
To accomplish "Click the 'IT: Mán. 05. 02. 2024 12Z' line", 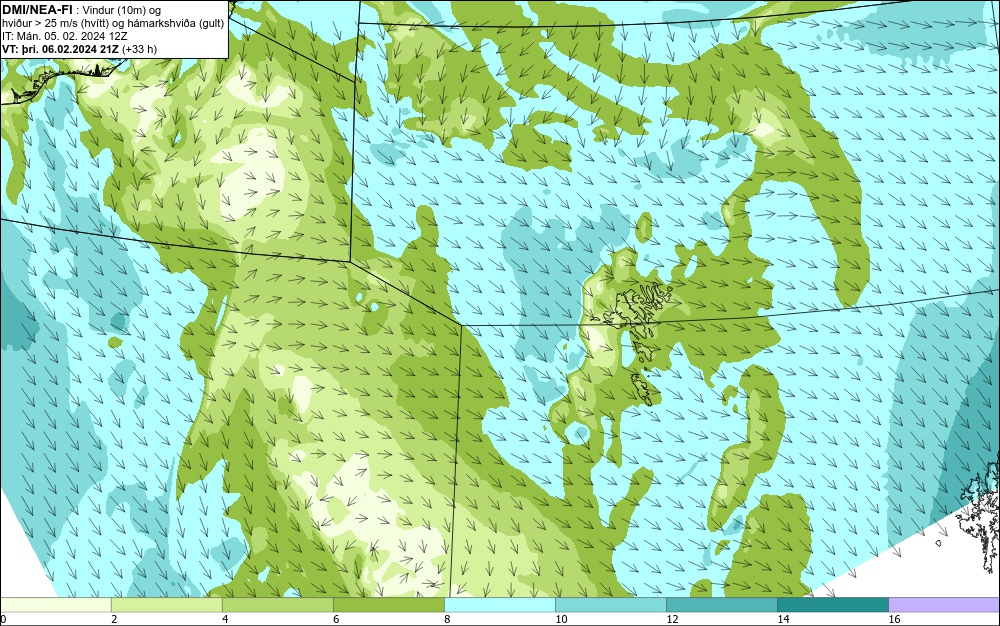I will click(64, 36).
